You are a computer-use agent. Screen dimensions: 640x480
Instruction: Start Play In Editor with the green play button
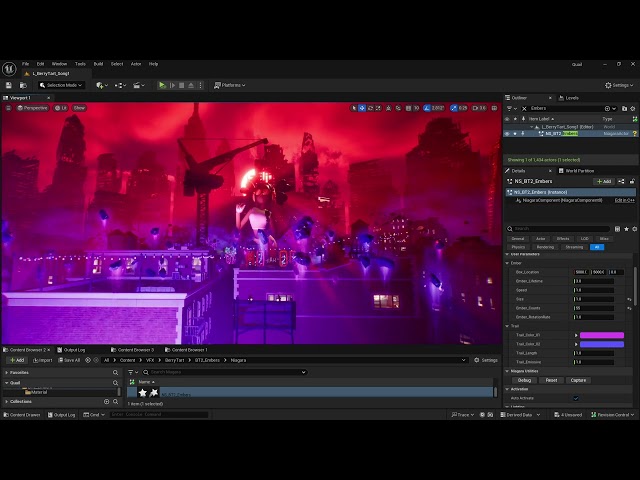pos(162,85)
